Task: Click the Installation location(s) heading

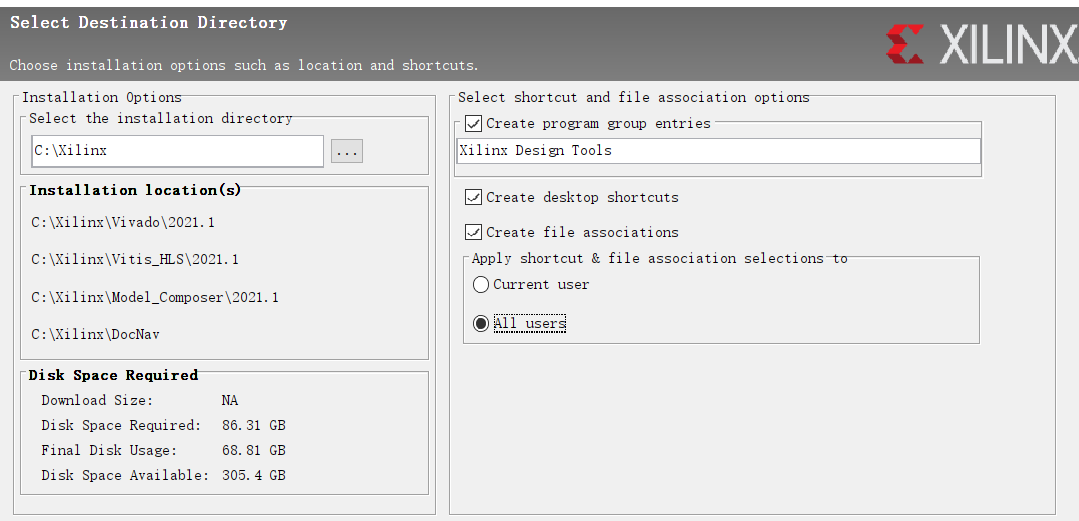Action: coord(135,190)
